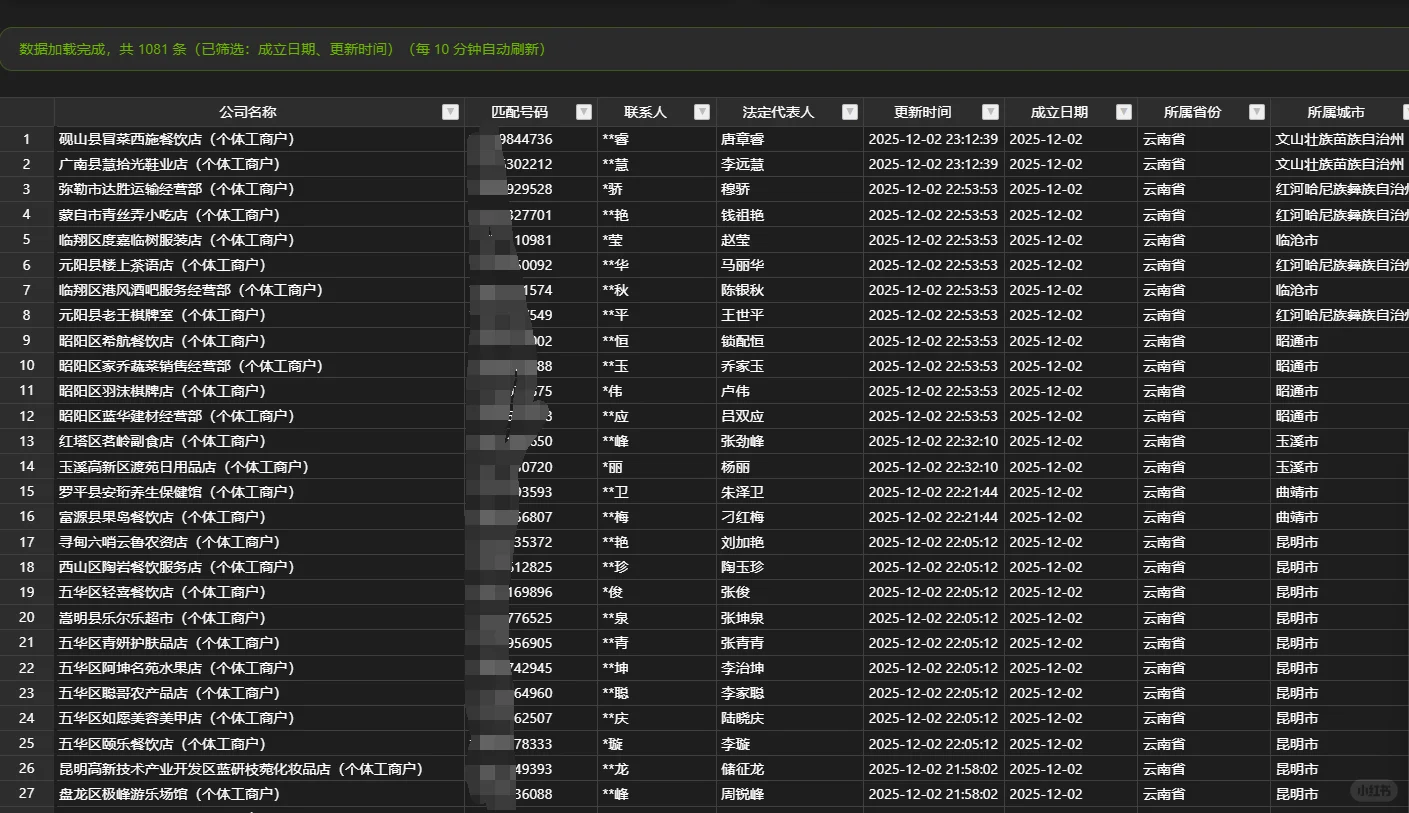Click legal representative 锁配恒

742,341
